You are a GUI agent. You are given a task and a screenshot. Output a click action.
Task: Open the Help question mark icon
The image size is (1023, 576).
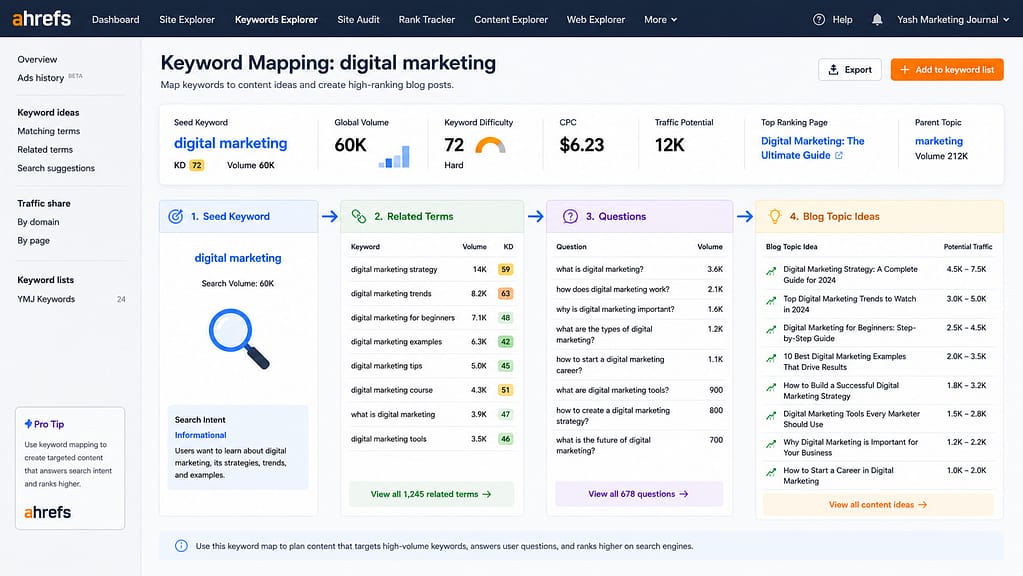coord(819,20)
